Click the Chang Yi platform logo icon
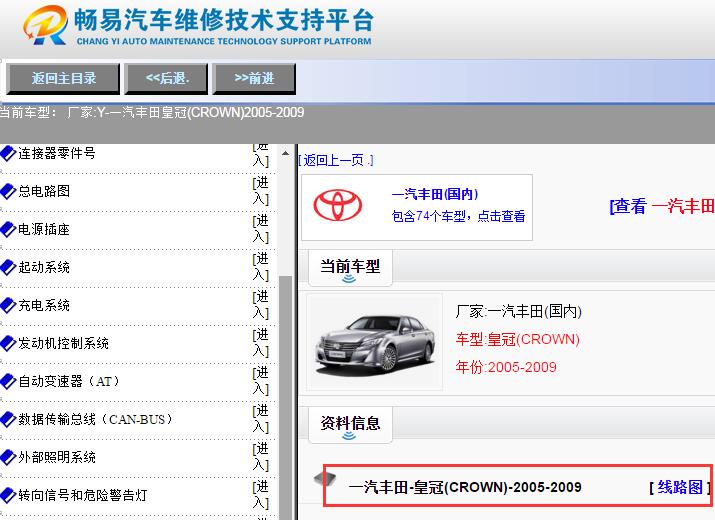The width and height of the screenshot is (715, 520). (x=46, y=26)
